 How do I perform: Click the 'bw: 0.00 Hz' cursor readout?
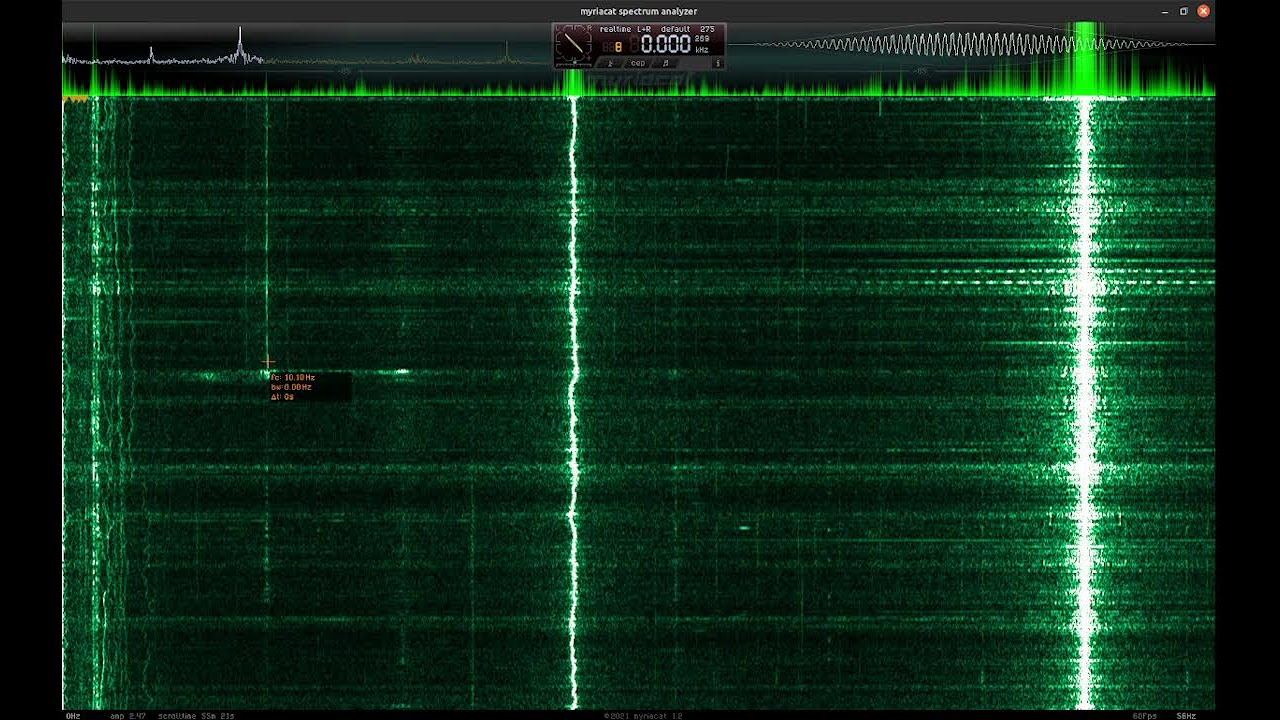(291, 387)
